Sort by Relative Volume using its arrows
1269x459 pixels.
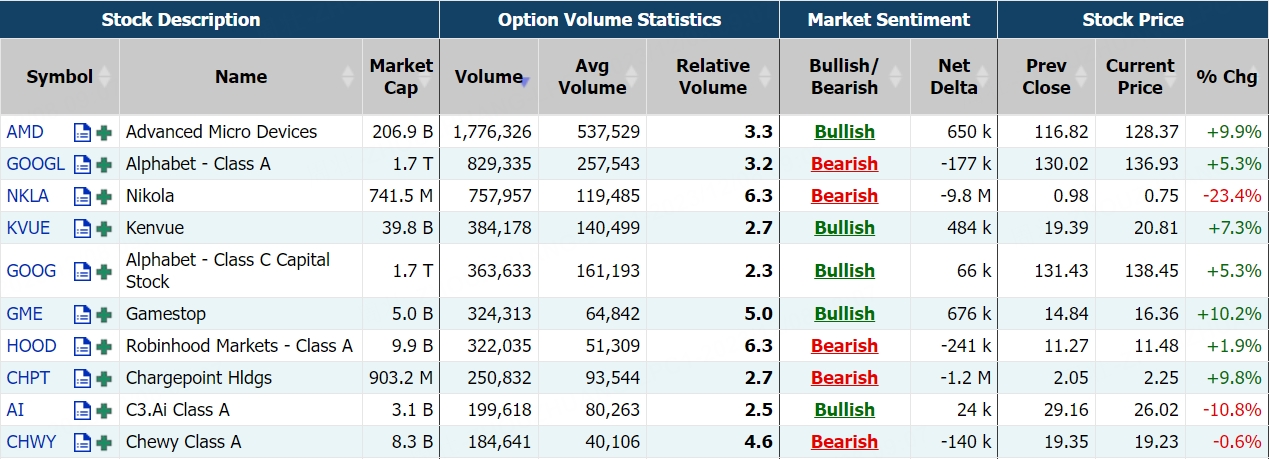(765, 77)
